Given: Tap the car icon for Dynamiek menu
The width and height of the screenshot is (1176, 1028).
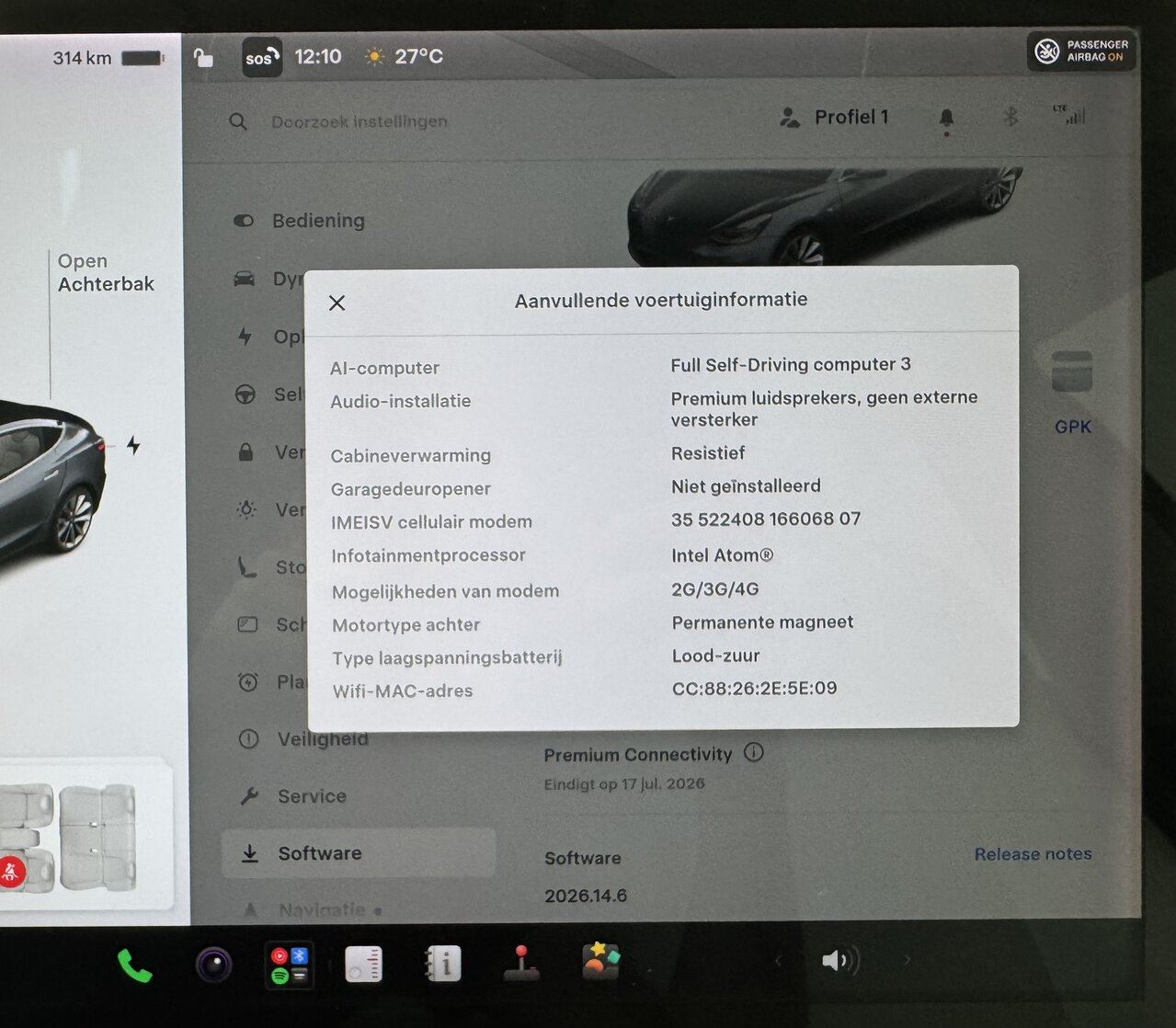Looking at the screenshot, I should coord(245,279).
